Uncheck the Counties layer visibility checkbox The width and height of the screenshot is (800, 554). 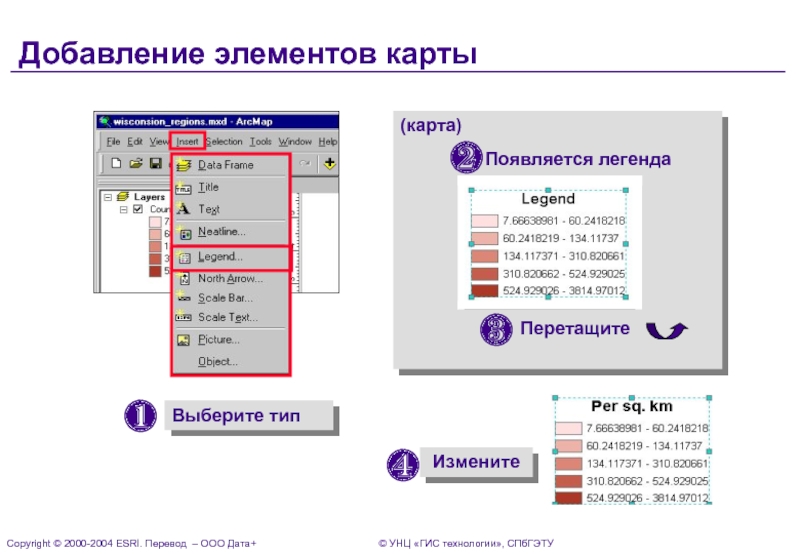138,209
